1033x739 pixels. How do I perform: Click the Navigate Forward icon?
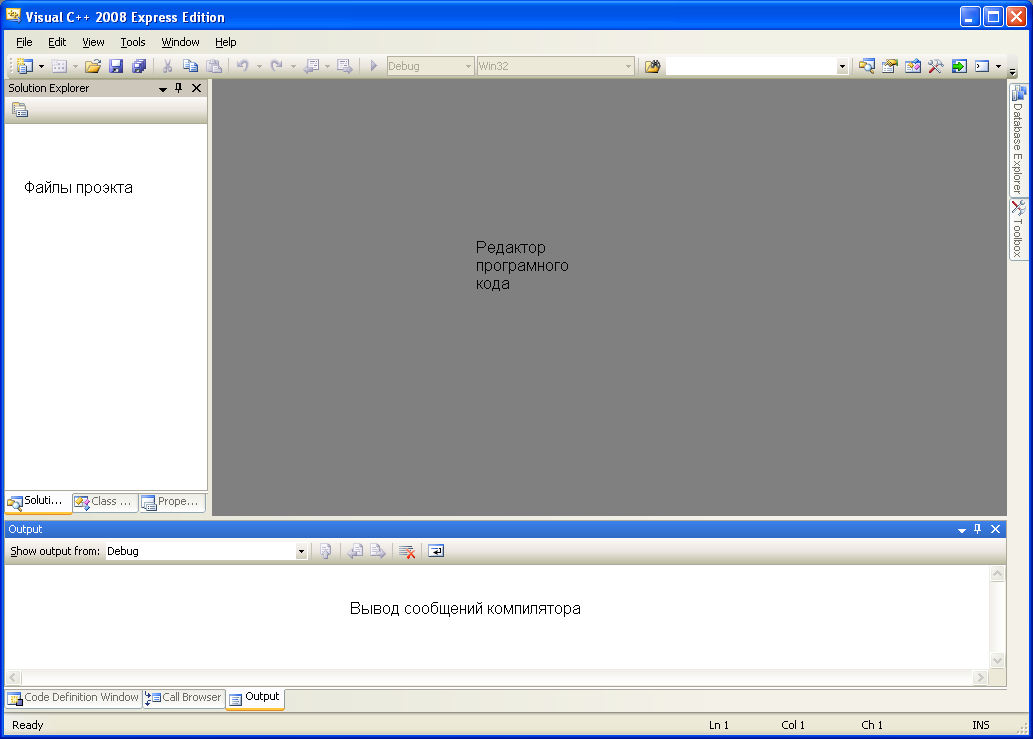pos(345,66)
